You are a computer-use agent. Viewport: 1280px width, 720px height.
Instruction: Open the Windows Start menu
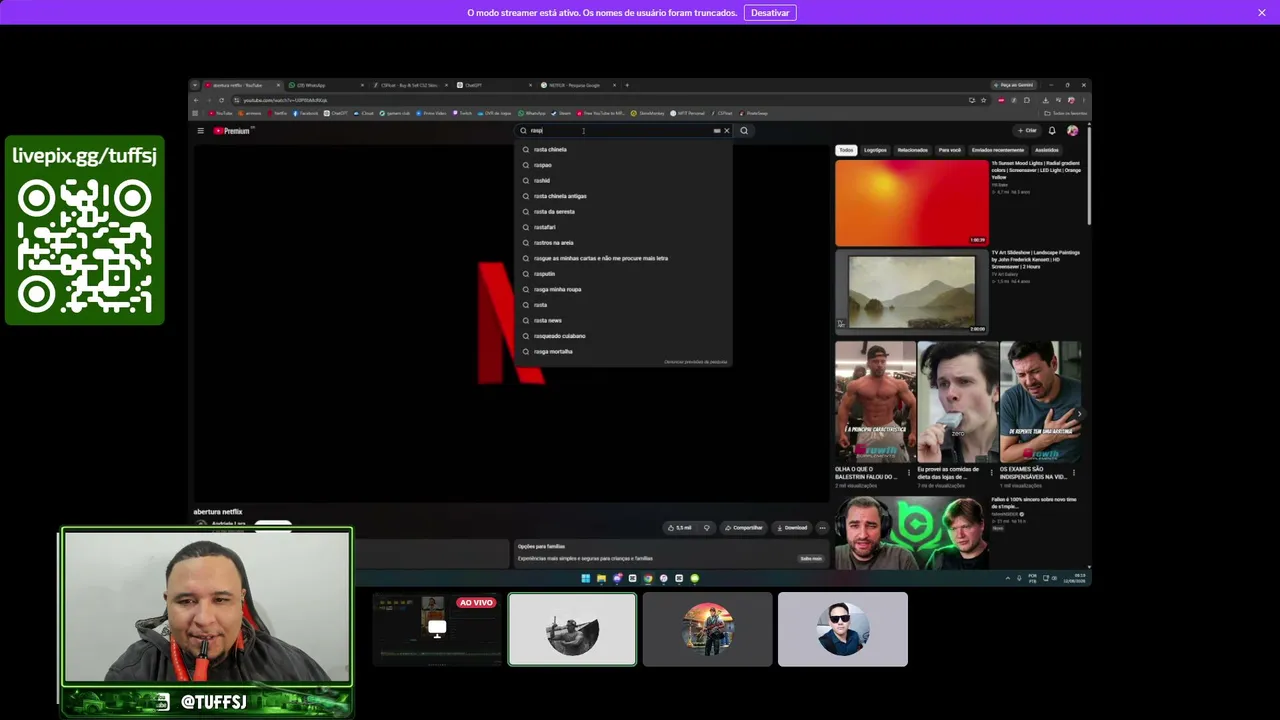click(586, 578)
